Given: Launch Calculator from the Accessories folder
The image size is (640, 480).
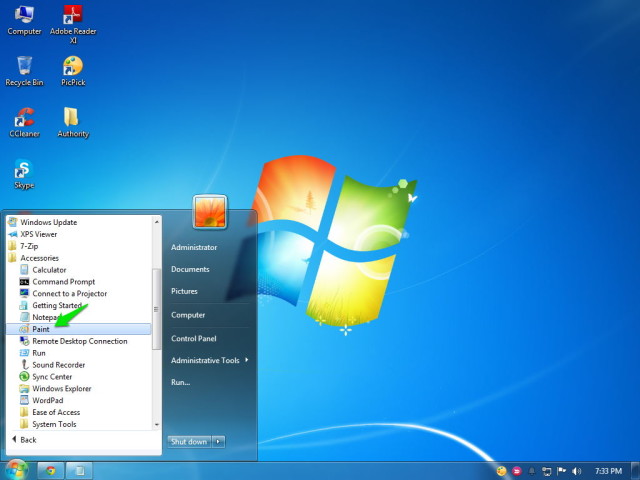Looking at the screenshot, I should click(x=49, y=270).
